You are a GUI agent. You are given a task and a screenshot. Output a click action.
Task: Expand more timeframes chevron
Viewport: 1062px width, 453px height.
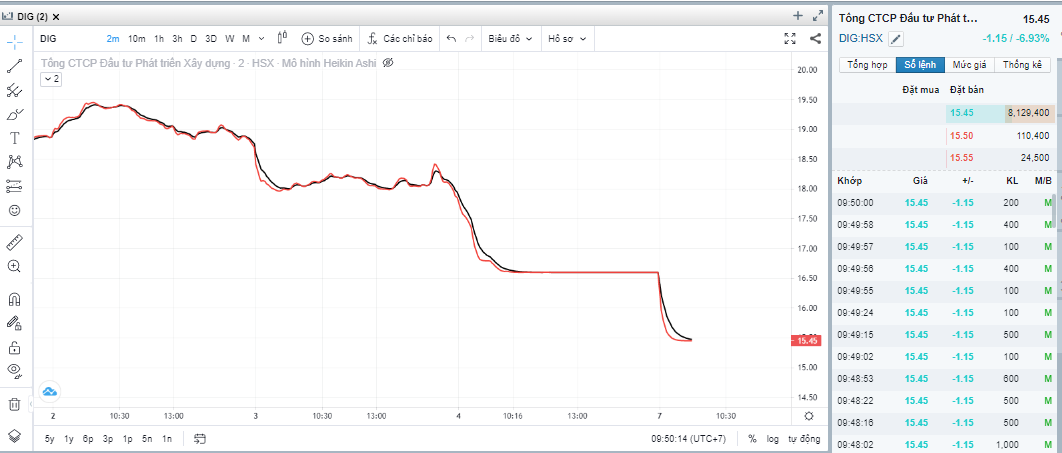click(x=261, y=39)
